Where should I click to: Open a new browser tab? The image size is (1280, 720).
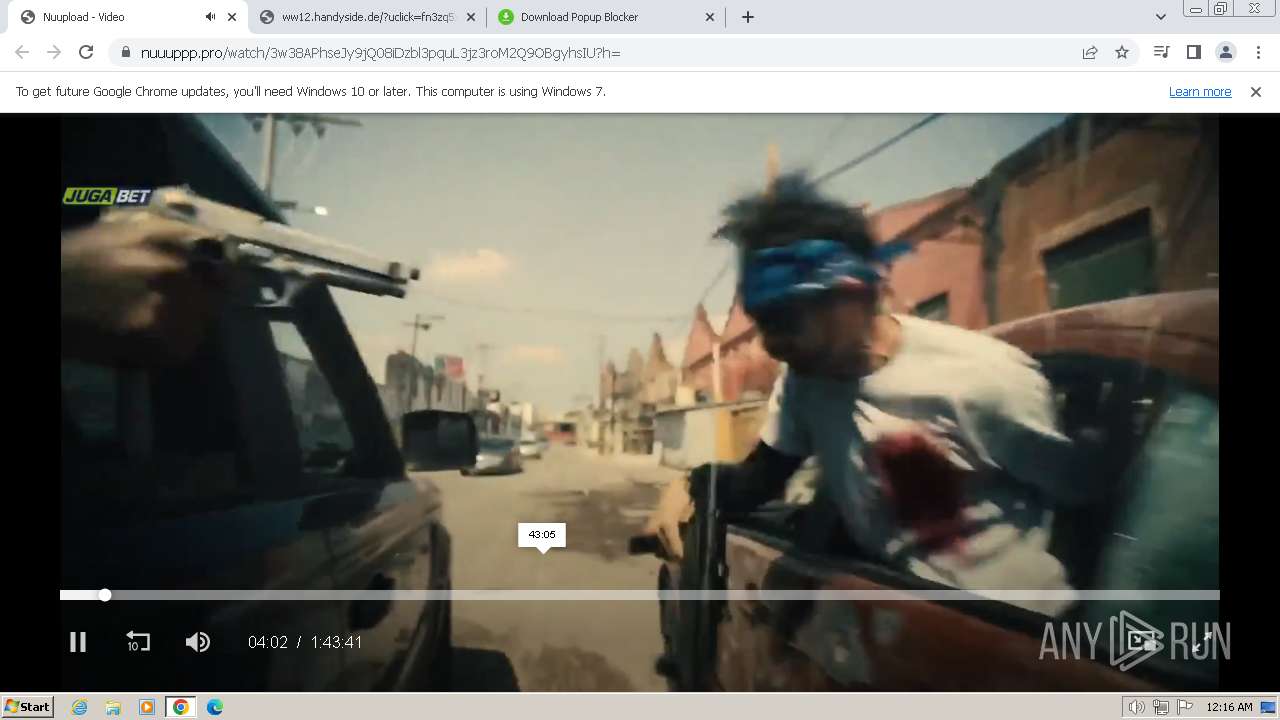point(748,17)
